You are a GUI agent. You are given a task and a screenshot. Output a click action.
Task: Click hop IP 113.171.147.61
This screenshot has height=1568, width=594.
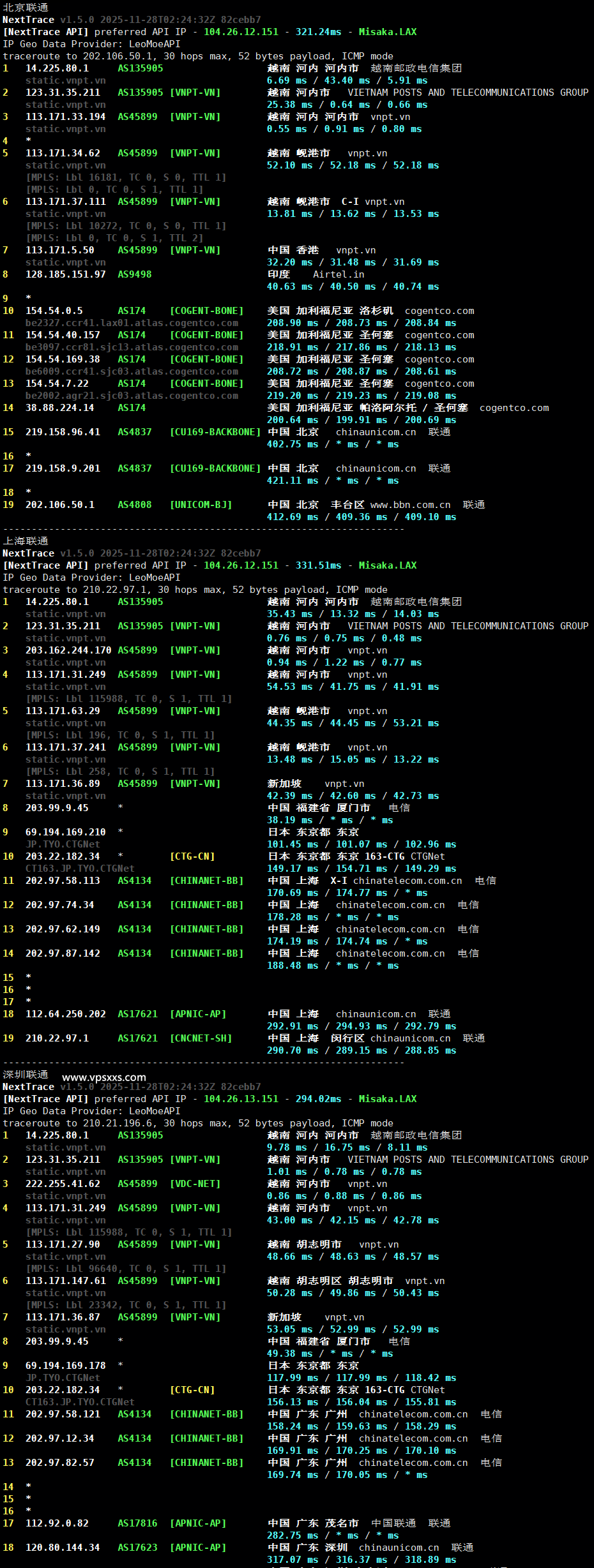click(x=66, y=1281)
